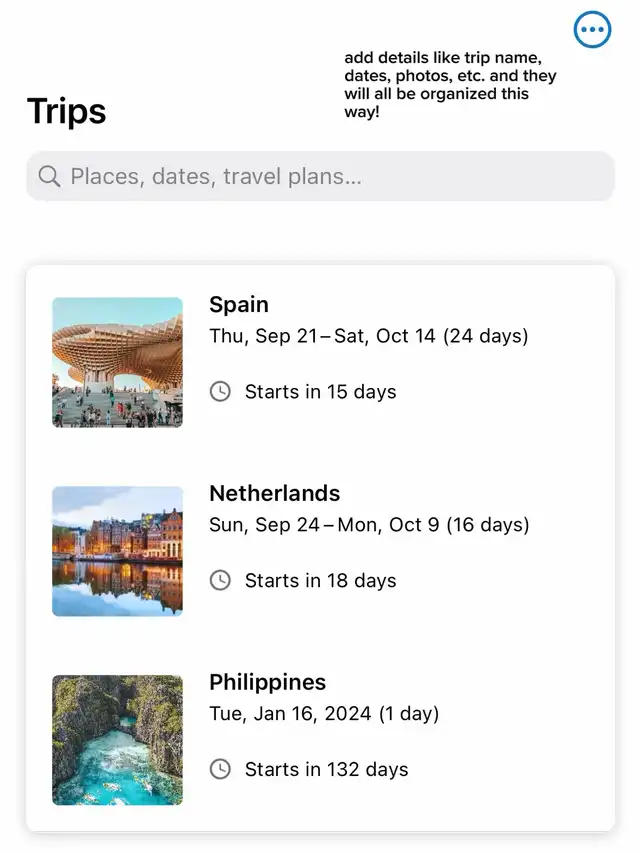The image size is (640, 853).
Task: Click the Trips page heading
Action: pos(66,111)
